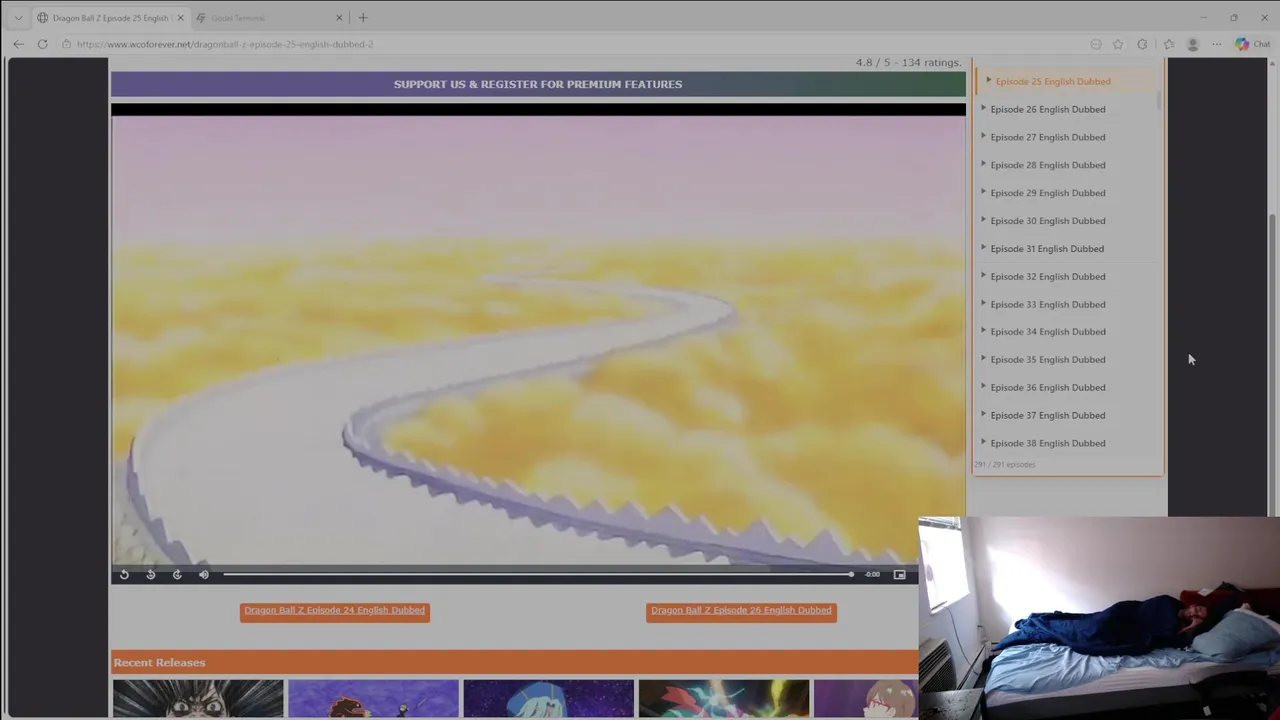Open Dragon Ball Z Episode 24 English Dubbed link
This screenshot has height=720, width=1280.
[x=335, y=611]
